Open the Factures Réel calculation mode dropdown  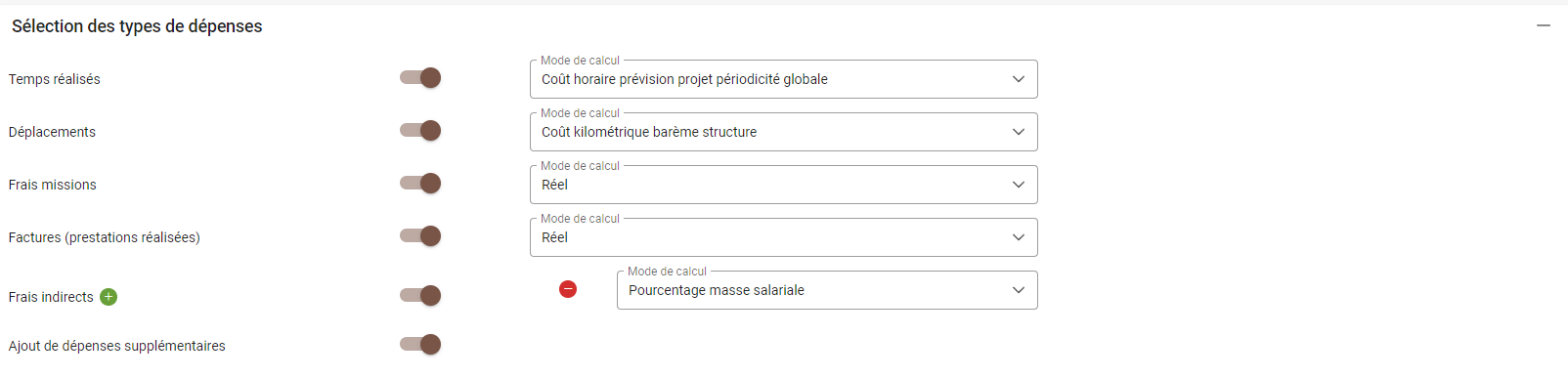click(783, 237)
